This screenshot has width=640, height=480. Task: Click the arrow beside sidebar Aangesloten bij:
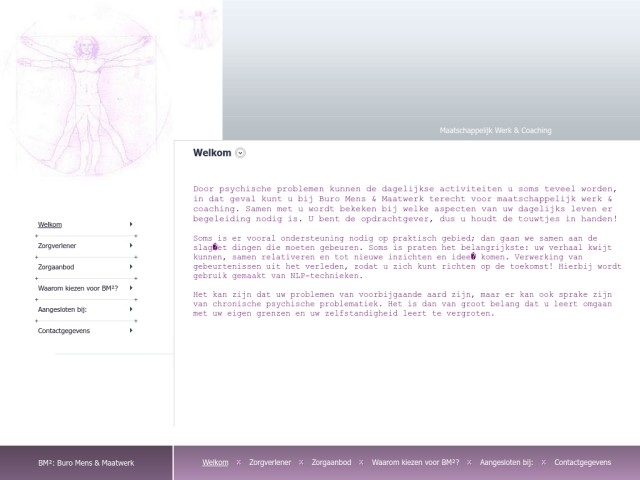(x=131, y=309)
